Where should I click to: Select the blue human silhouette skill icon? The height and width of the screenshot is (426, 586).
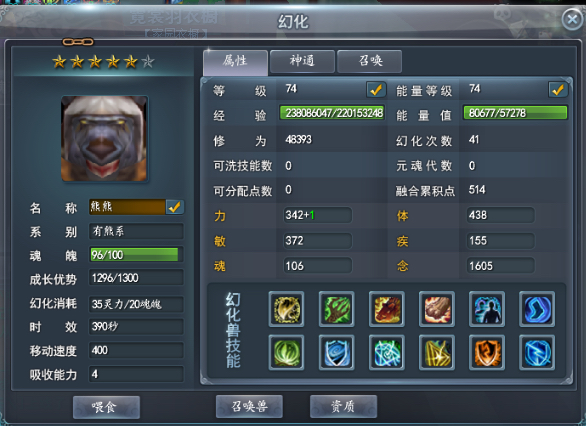[487, 309]
